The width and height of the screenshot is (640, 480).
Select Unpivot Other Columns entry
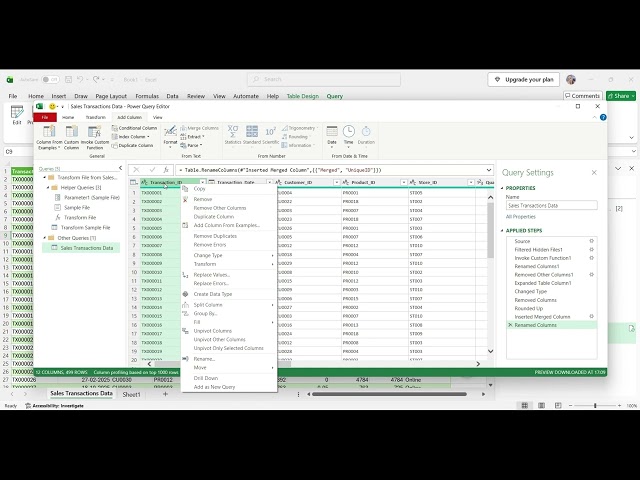[x=229, y=340]
